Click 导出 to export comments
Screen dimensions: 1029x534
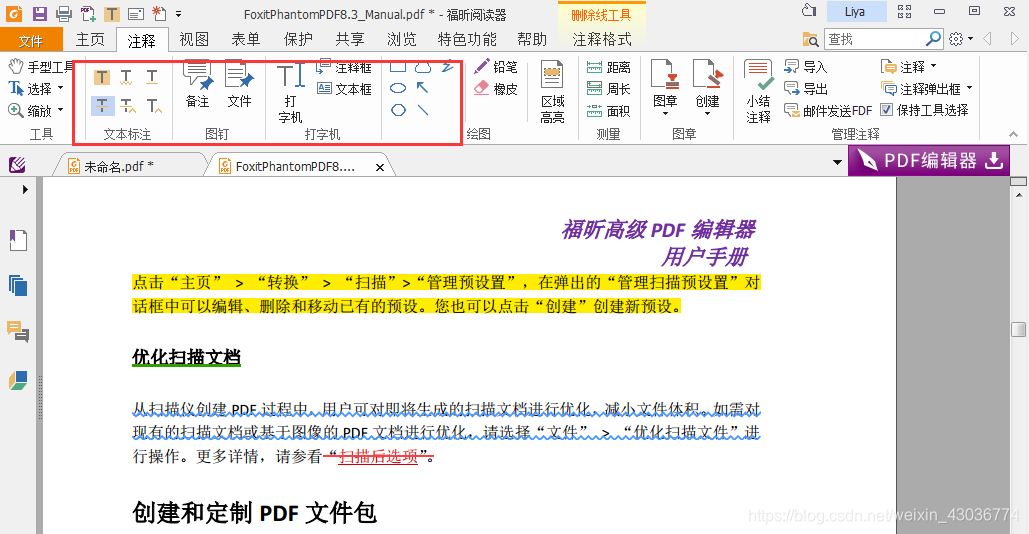(x=806, y=89)
